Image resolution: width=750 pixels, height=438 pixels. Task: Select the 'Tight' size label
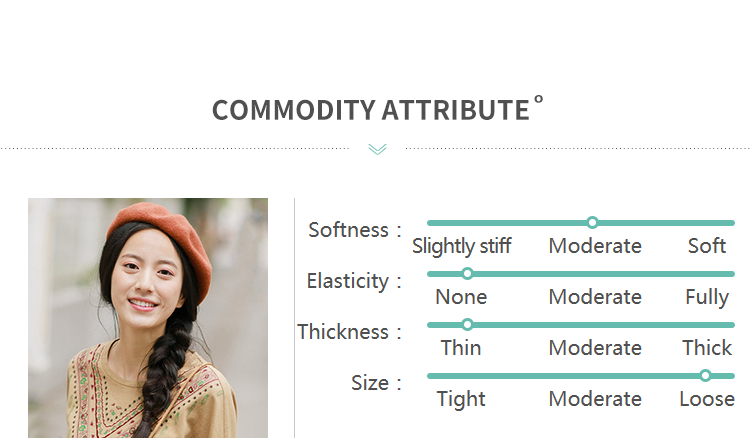[x=461, y=399]
